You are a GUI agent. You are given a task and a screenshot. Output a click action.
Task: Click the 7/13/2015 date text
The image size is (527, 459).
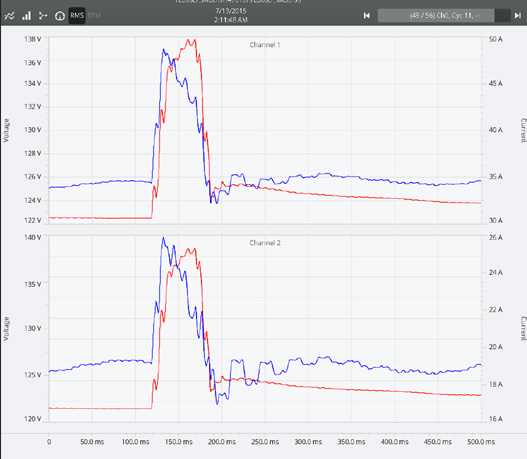point(231,10)
